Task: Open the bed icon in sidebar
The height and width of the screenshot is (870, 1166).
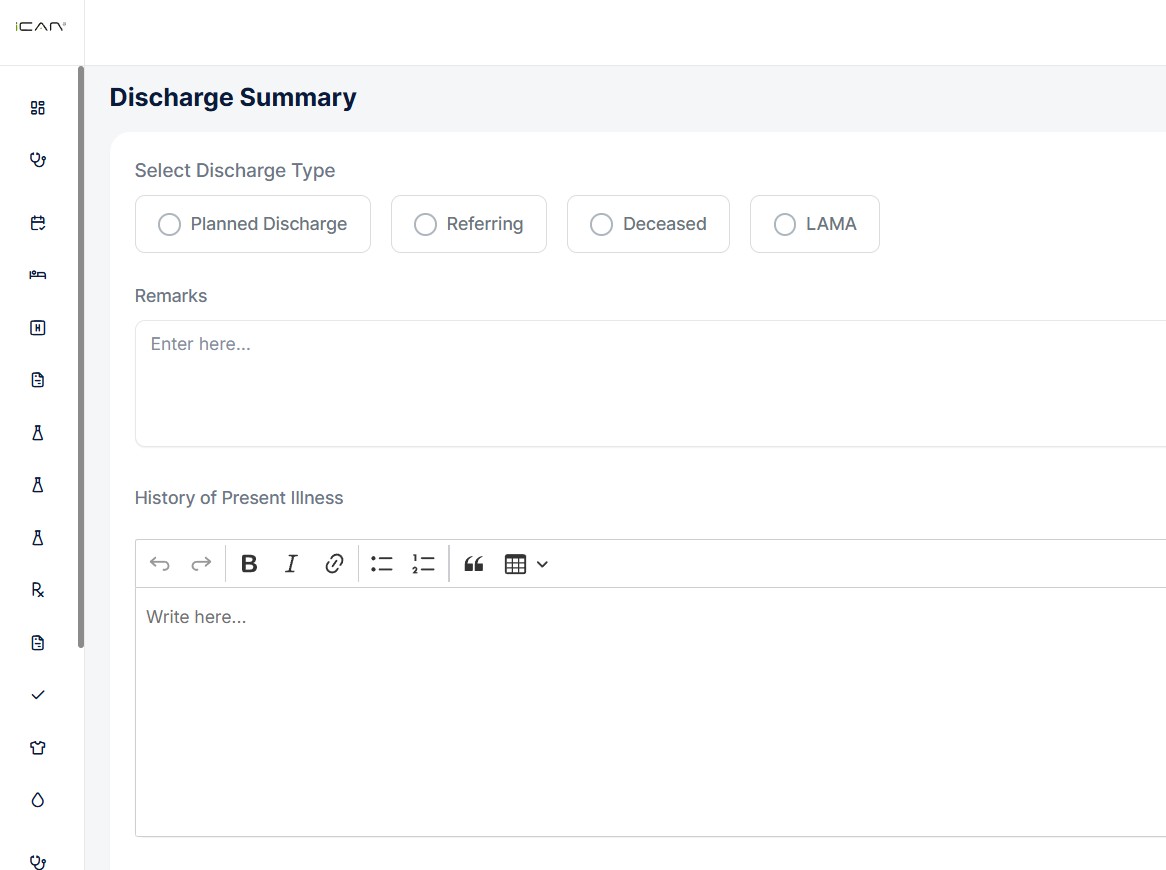Action: (38, 275)
